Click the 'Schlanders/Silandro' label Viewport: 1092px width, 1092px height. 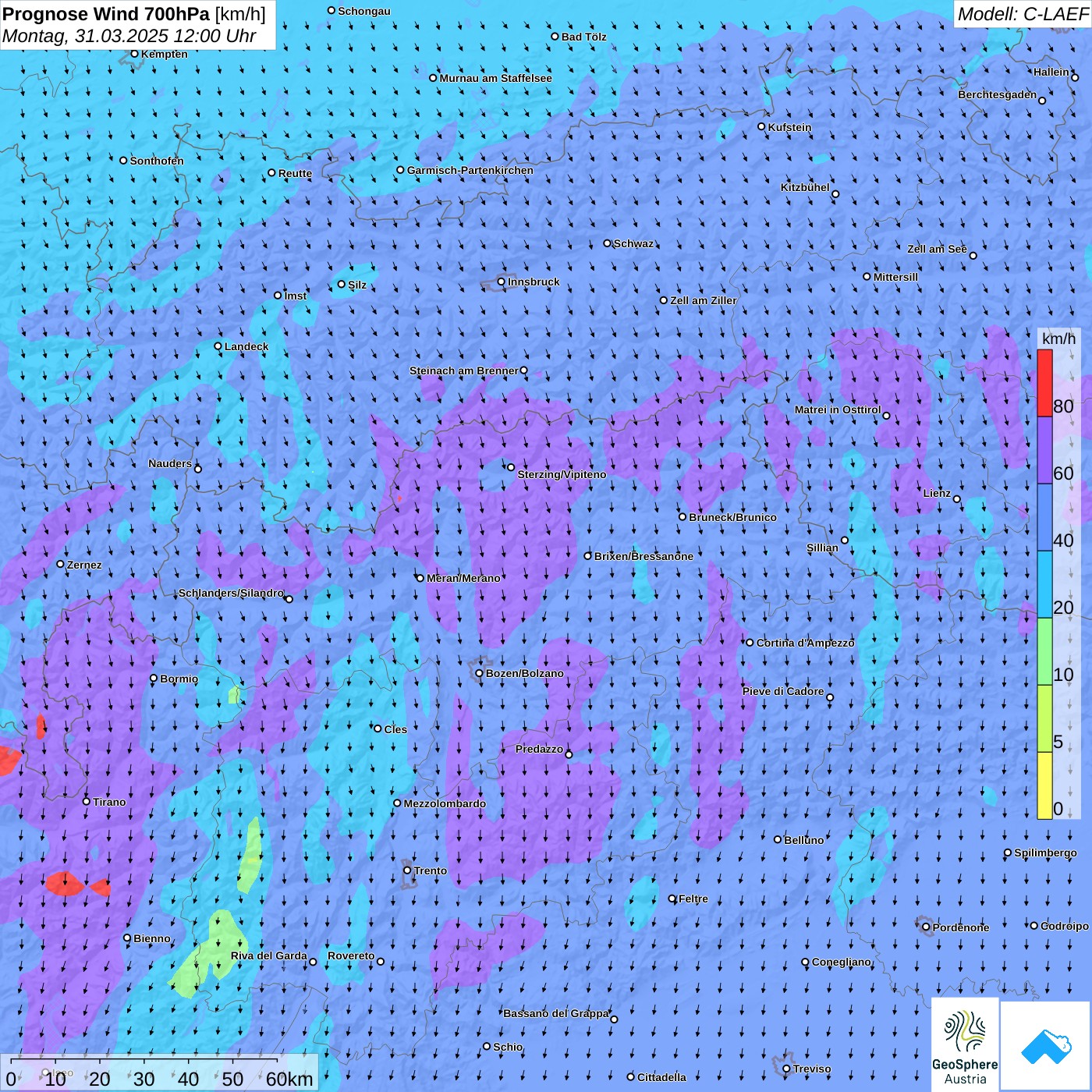click(x=231, y=593)
